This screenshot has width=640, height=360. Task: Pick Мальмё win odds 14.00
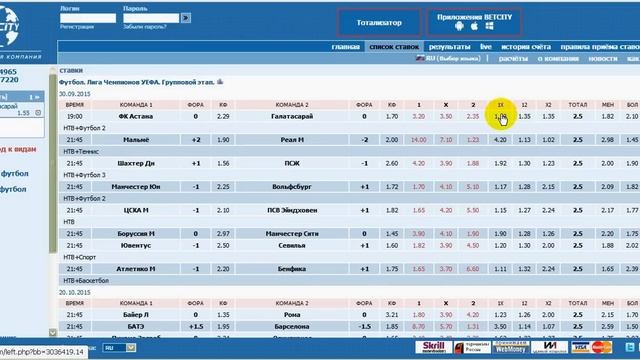click(418, 140)
